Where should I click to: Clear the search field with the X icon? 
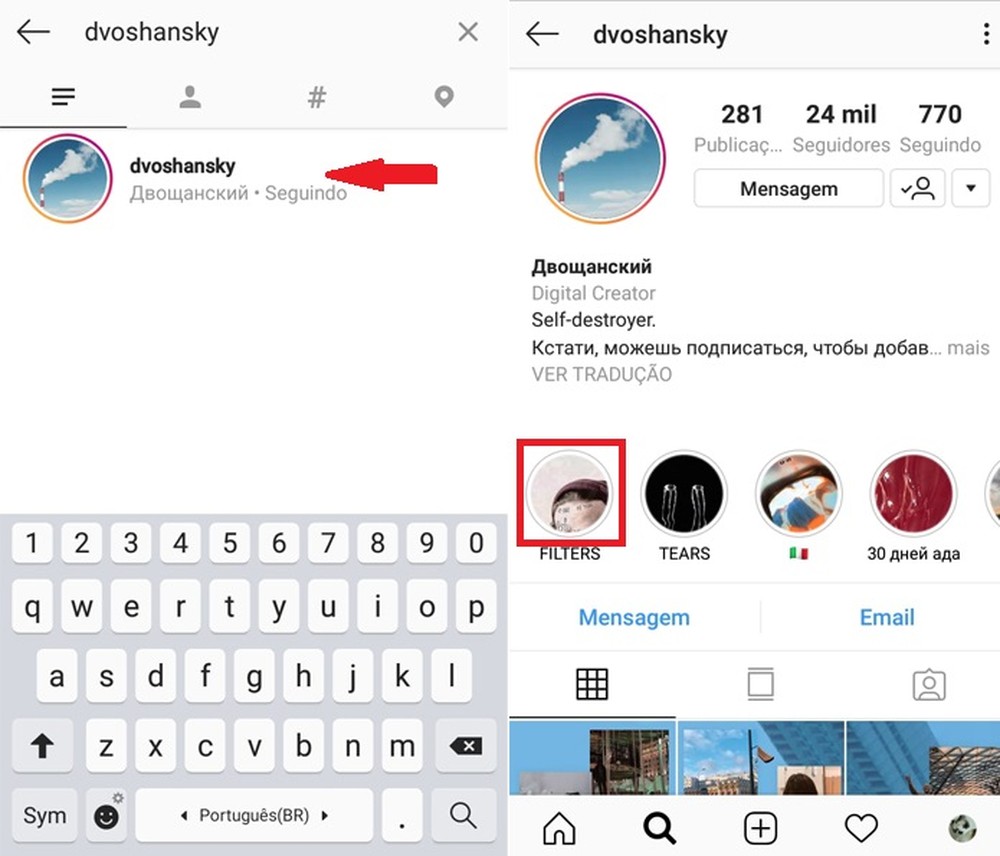[468, 31]
